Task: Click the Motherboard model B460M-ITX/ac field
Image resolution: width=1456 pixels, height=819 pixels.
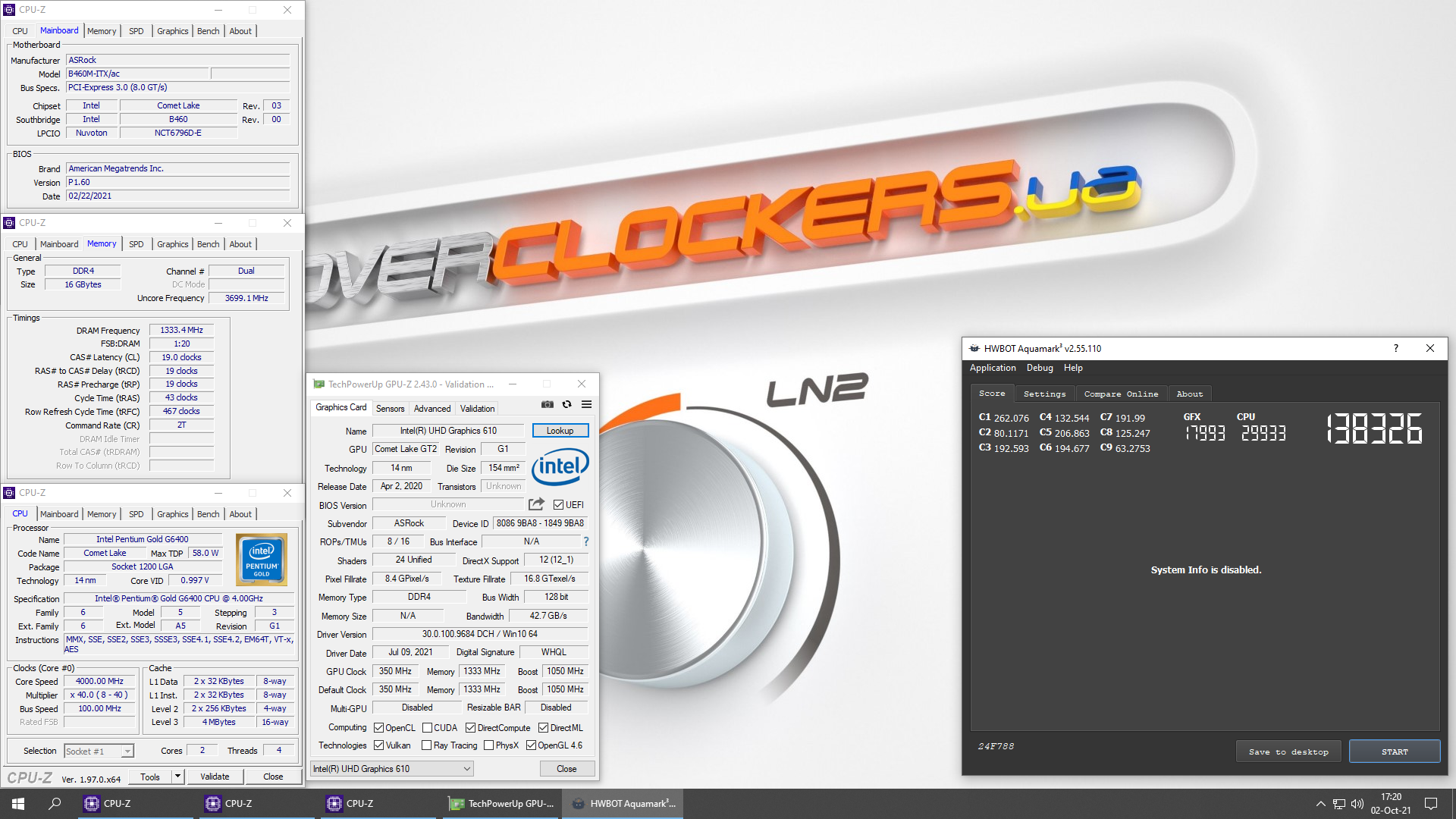Action: (137, 74)
